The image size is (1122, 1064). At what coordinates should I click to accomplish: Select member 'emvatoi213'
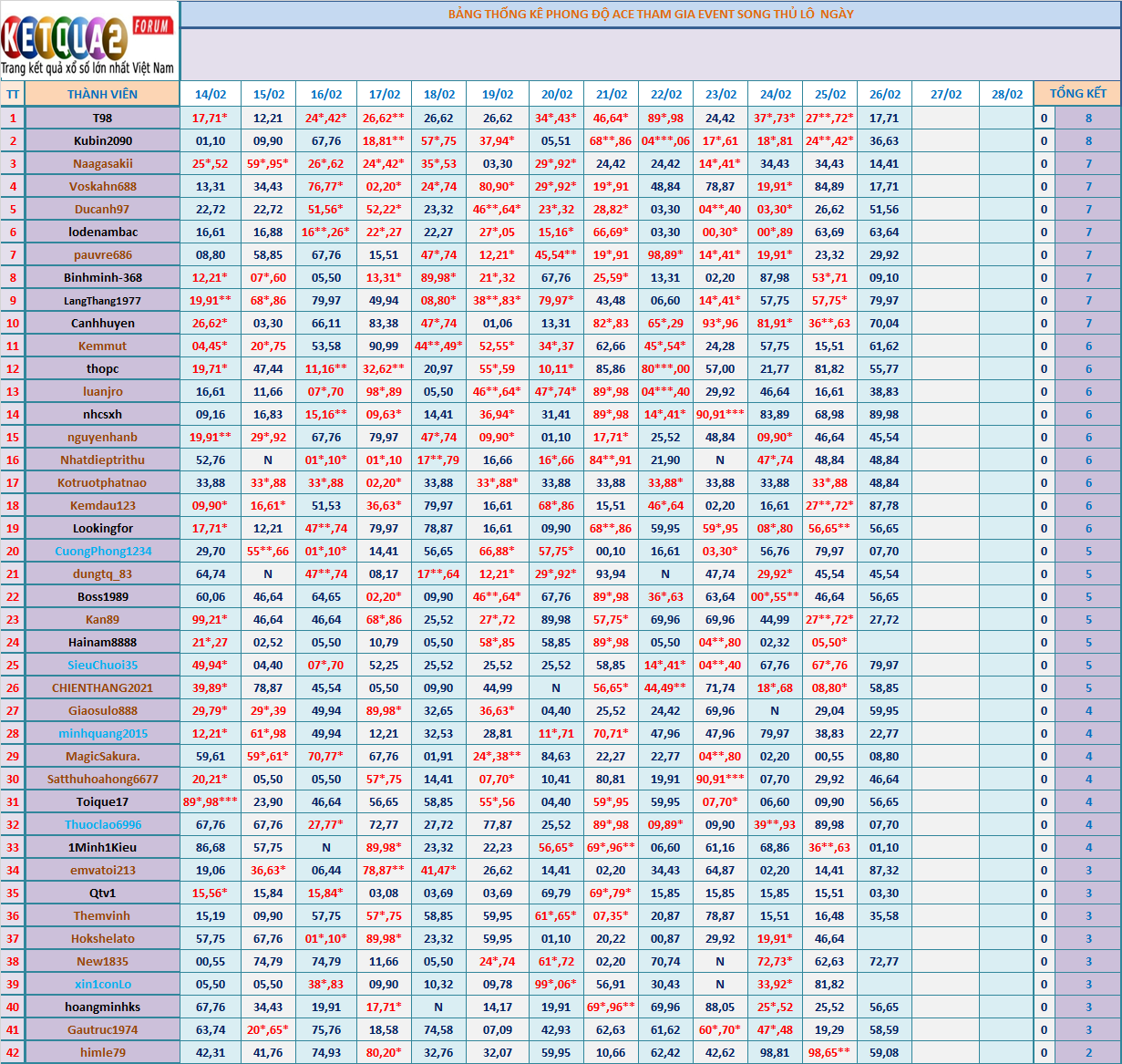tap(102, 870)
